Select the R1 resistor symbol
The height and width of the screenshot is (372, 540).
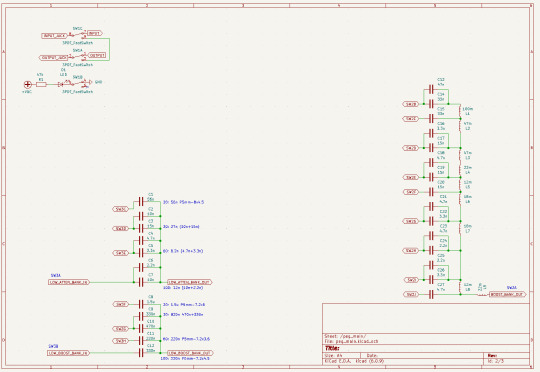(41, 84)
